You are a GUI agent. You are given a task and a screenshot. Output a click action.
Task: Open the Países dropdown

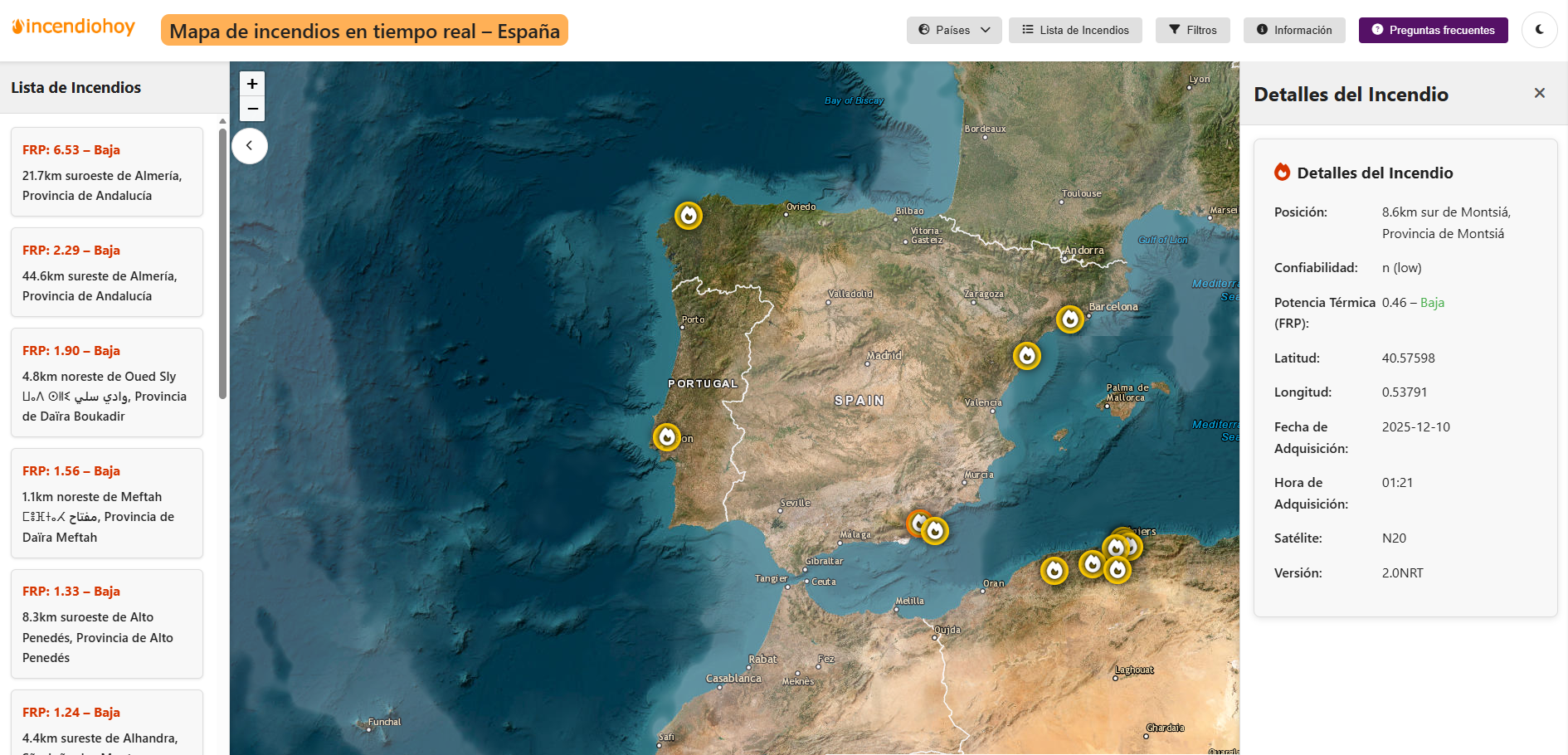tap(953, 30)
